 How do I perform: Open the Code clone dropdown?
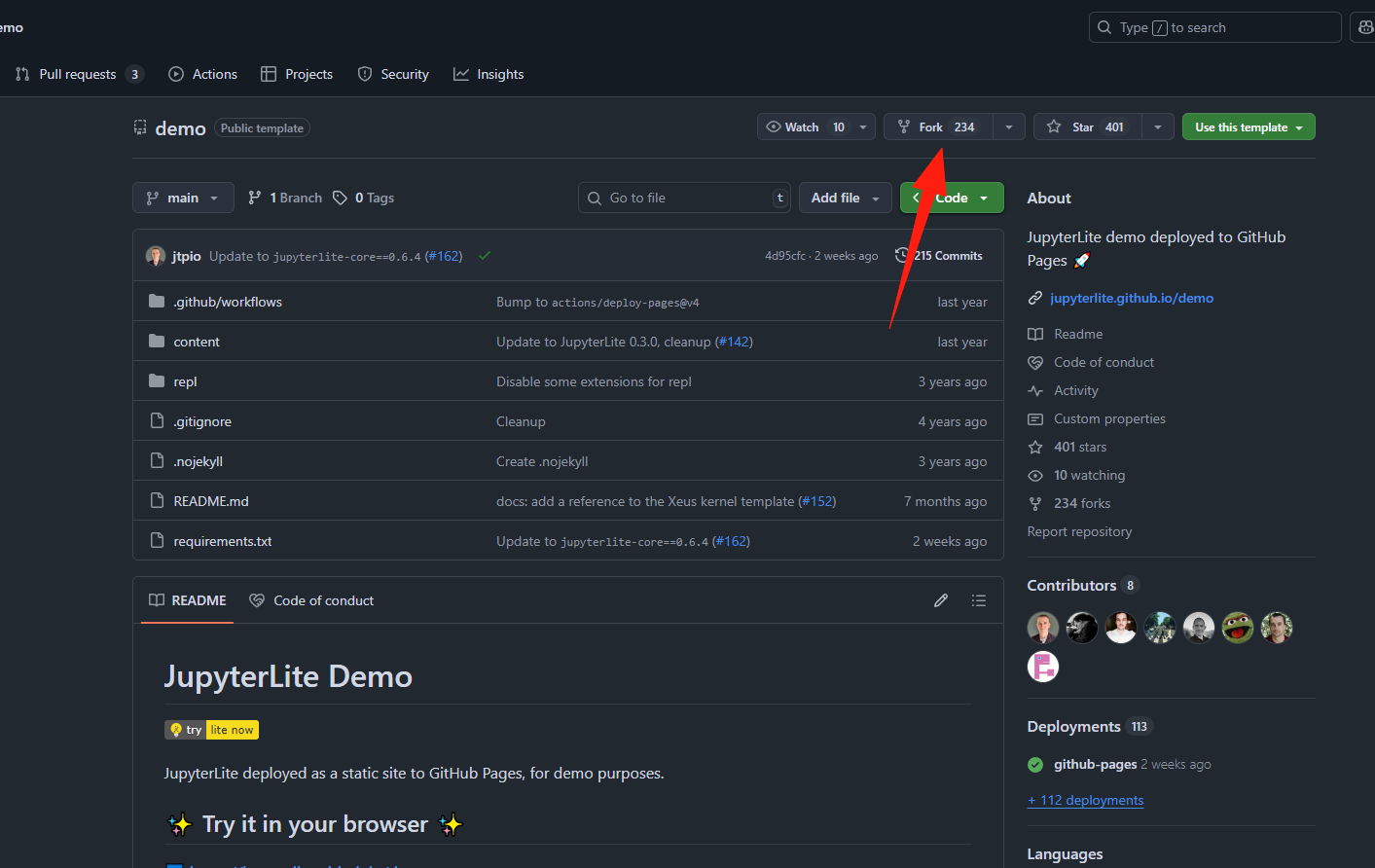click(x=952, y=198)
